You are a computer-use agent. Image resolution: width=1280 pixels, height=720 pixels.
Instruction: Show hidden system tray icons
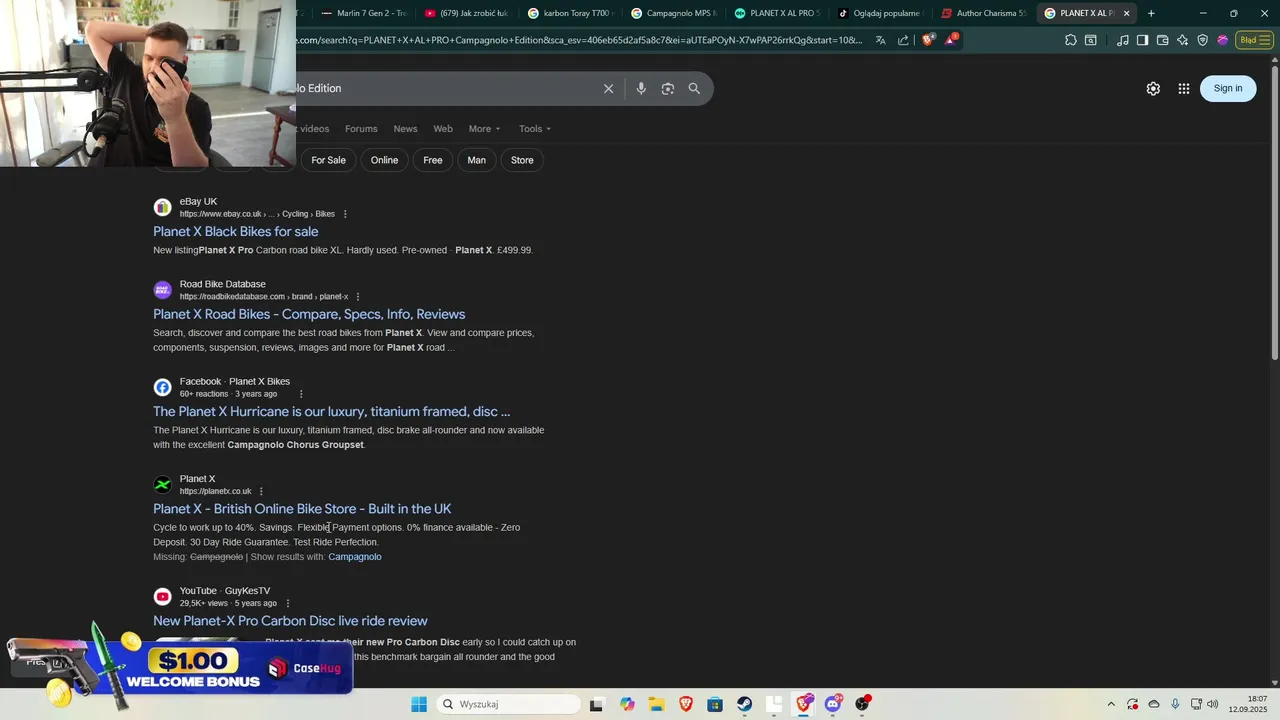(x=1110, y=704)
